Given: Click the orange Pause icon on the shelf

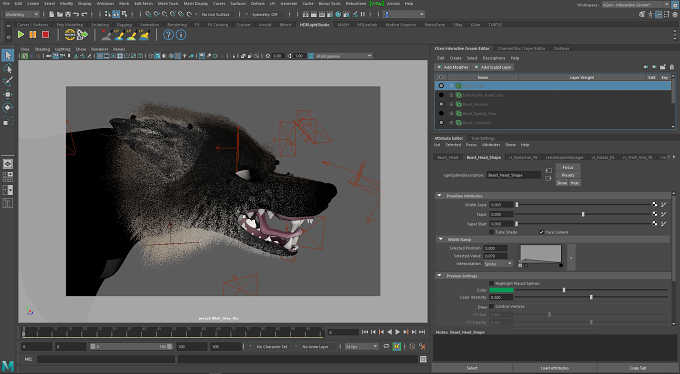Looking at the screenshot, I should [33, 34].
